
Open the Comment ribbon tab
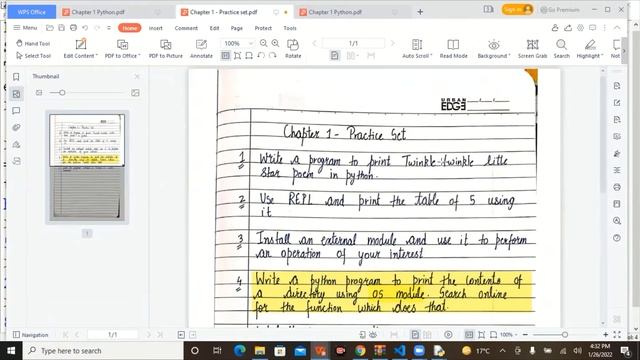coord(186,28)
